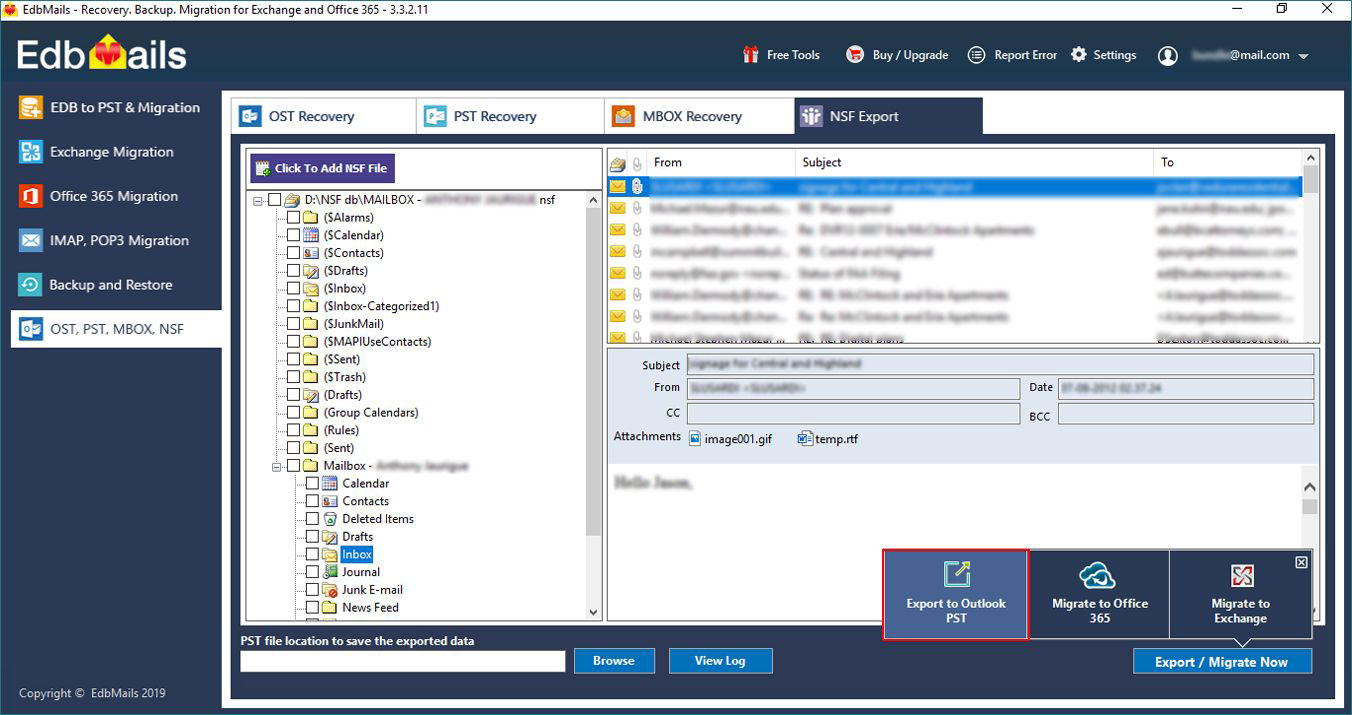Tick the ($Trash) folder checkbox
Viewport: 1352px width, 715px height.
tap(293, 377)
